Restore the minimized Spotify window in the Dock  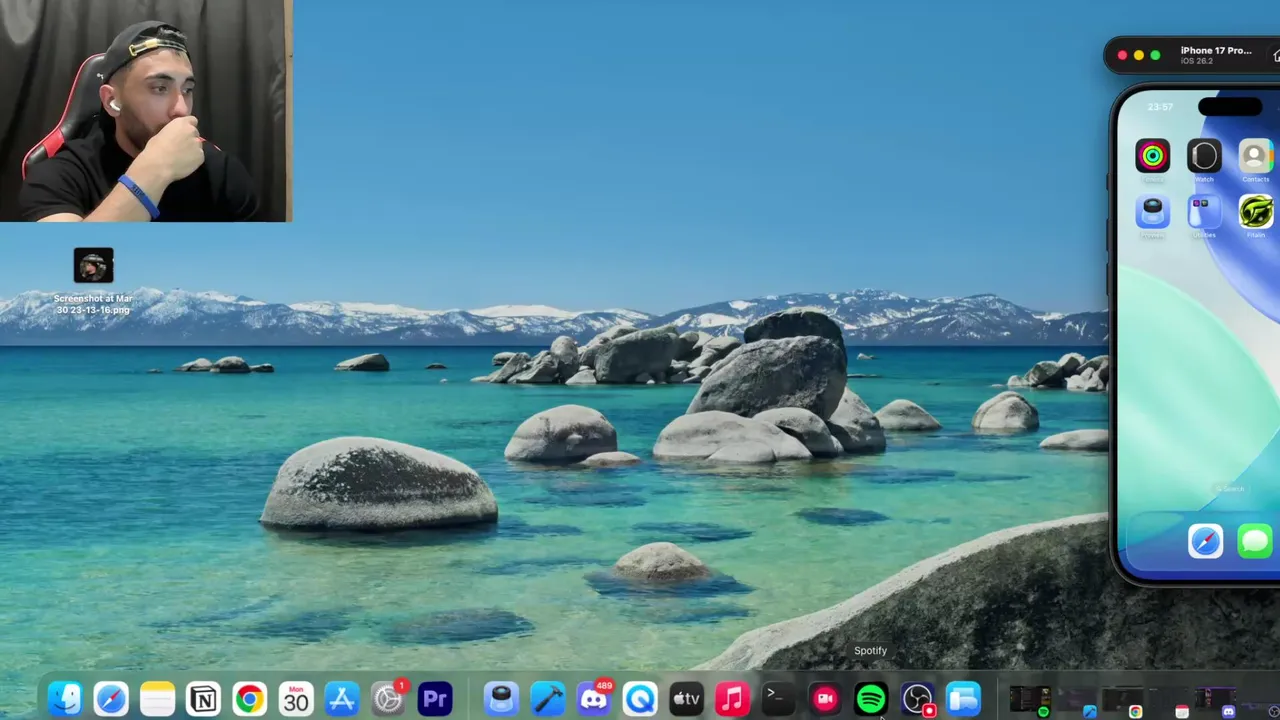point(1030,699)
